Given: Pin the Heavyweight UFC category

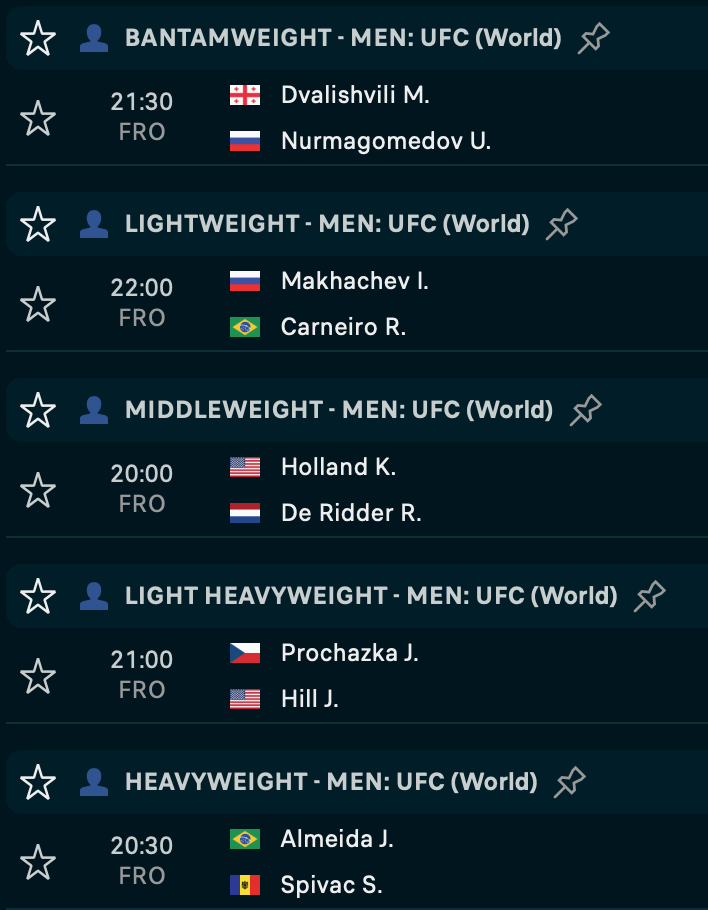Looking at the screenshot, I should [x=570, y=781].
